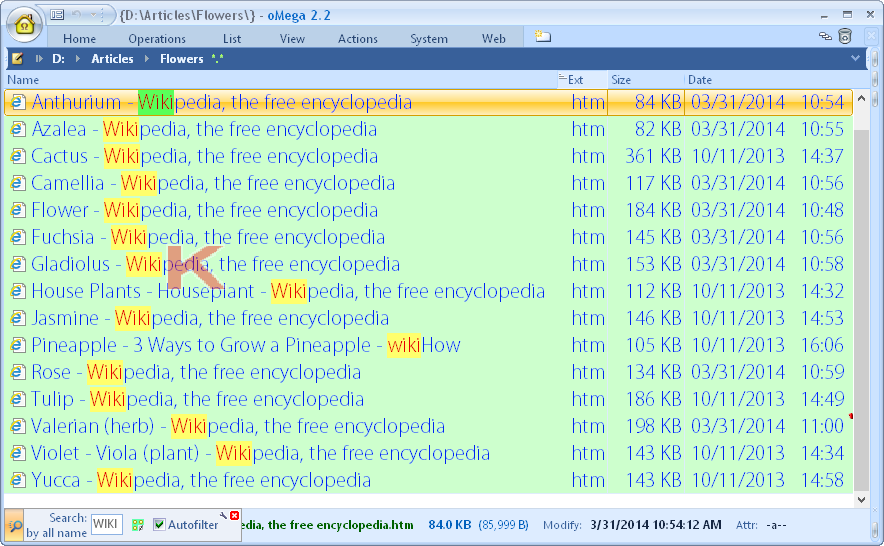Image resolution: width=884 pixels, height=546 pixels.
Task: Open the Home ribbon tab
Action: coord(79,39)
